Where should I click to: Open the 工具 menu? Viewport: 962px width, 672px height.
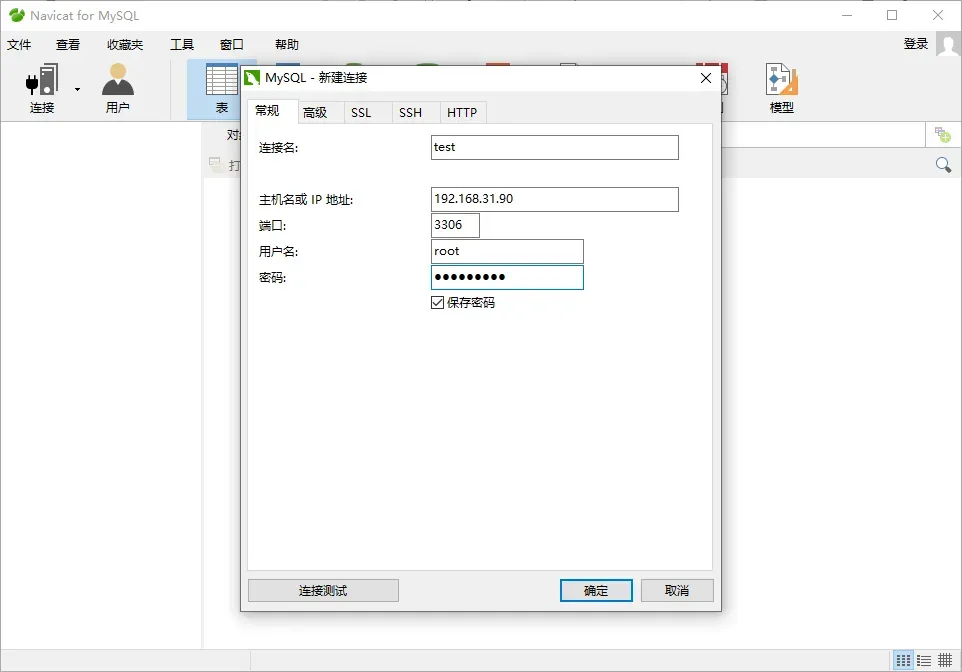pyautogui.click(x=182, y=45)
